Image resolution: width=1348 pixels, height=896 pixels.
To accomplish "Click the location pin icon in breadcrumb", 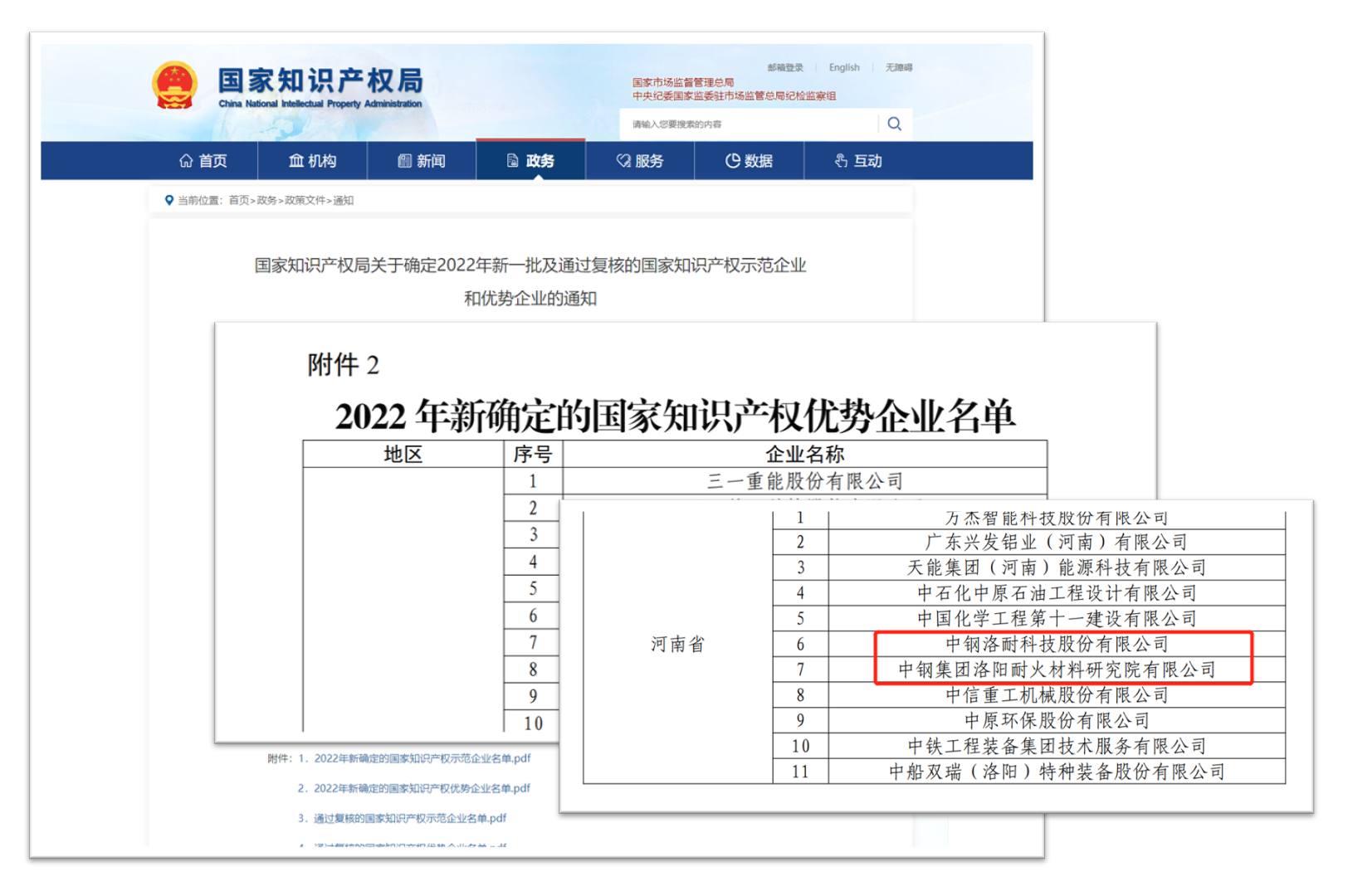I will [x=169, y=200].
